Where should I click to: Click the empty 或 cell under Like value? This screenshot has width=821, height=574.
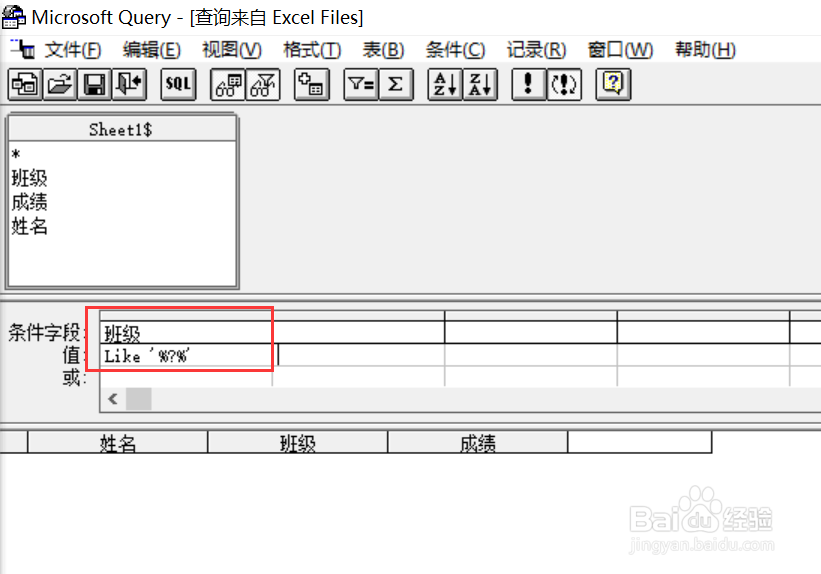(x=186, y=377)
